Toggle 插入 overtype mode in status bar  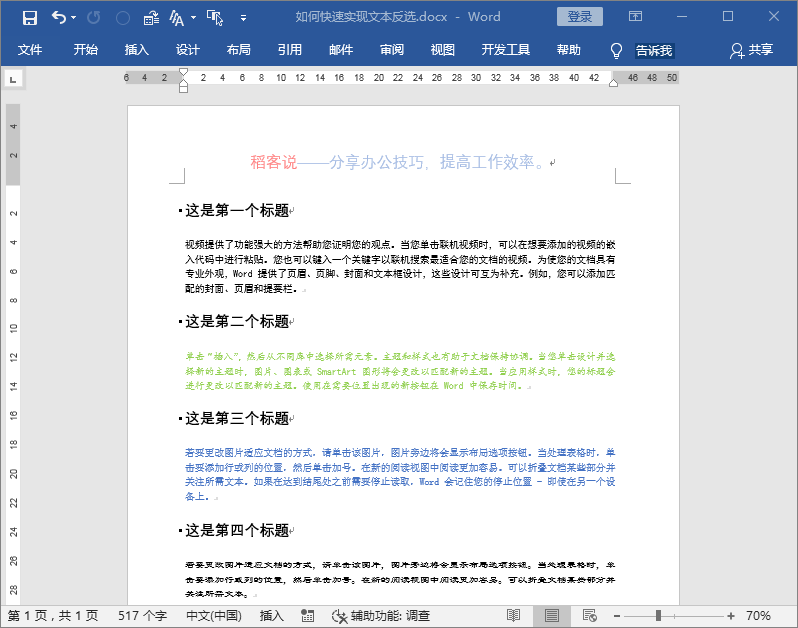[272, 616]
